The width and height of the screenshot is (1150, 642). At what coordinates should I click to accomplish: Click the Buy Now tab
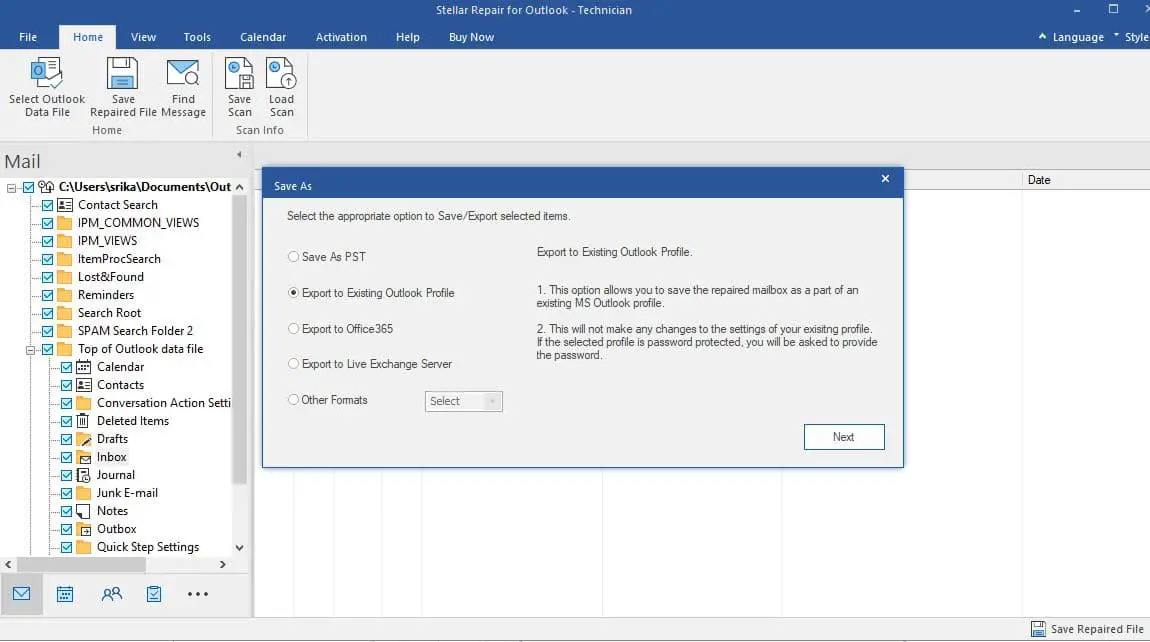click(471, 37)
